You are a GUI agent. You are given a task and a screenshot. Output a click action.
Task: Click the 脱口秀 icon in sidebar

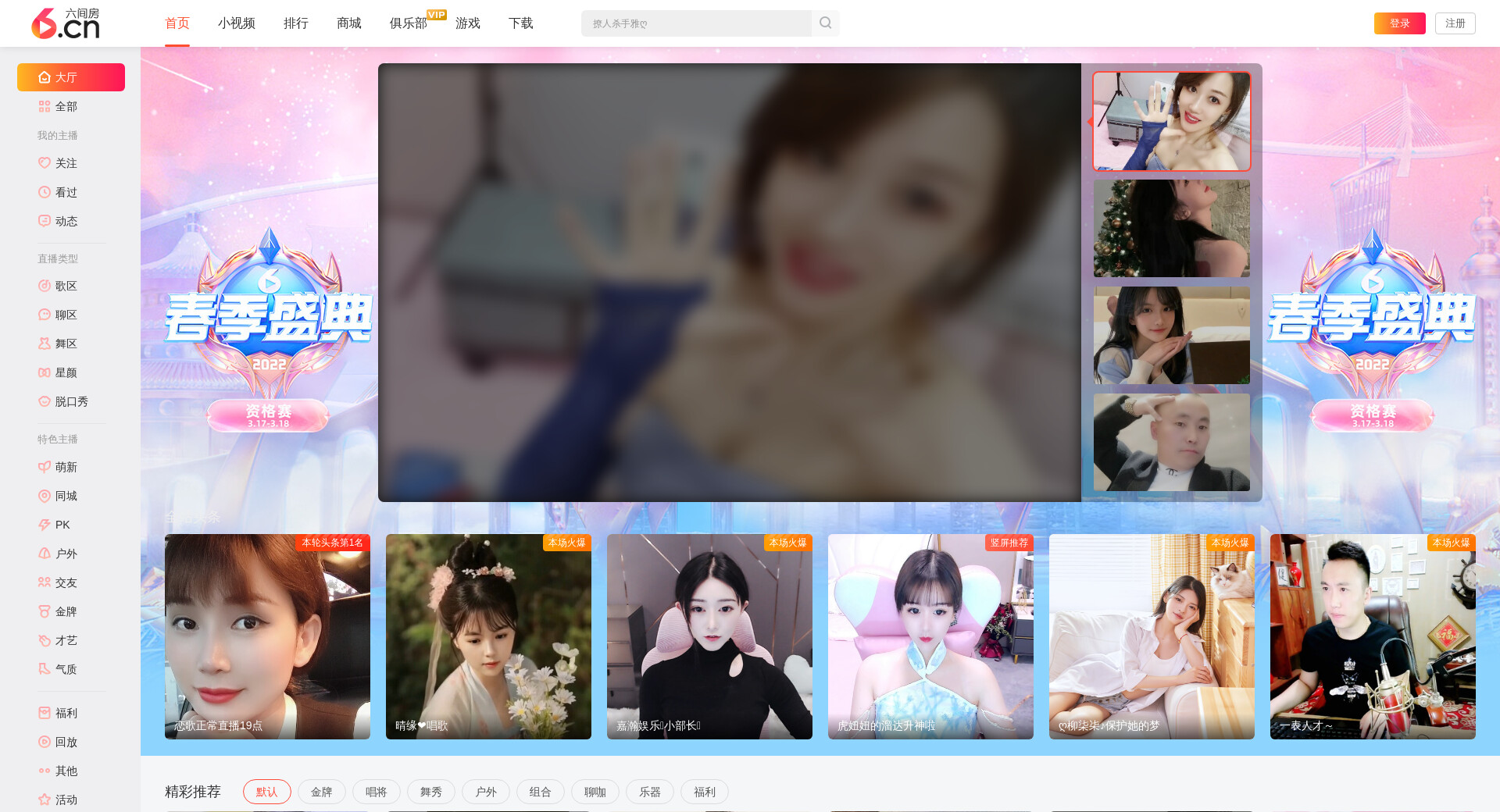point(45,401)
